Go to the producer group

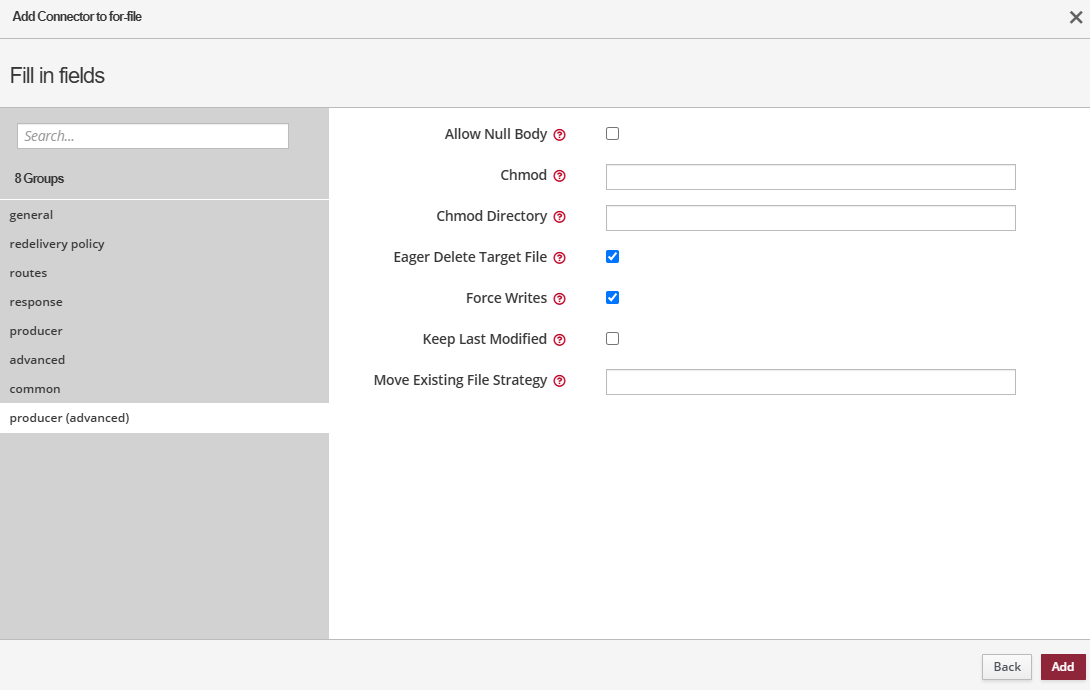(x=36, y=331)
